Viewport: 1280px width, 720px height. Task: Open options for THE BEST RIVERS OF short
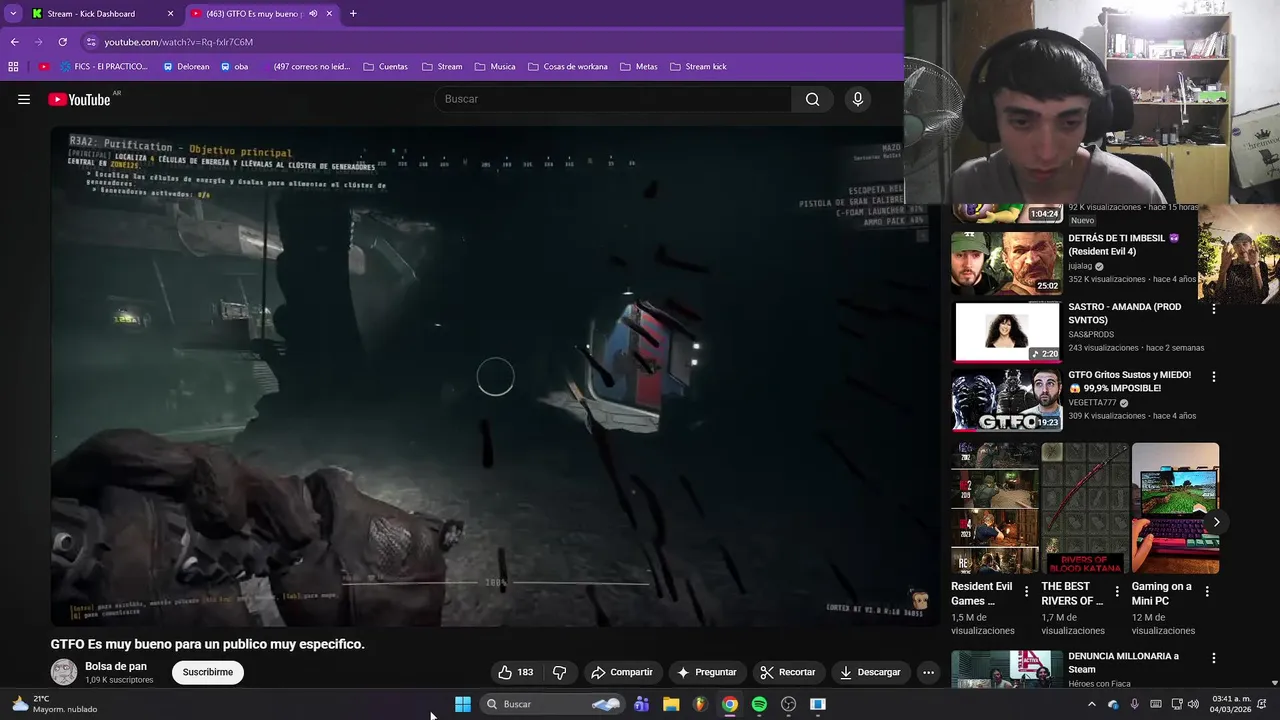pos(1117,592)
